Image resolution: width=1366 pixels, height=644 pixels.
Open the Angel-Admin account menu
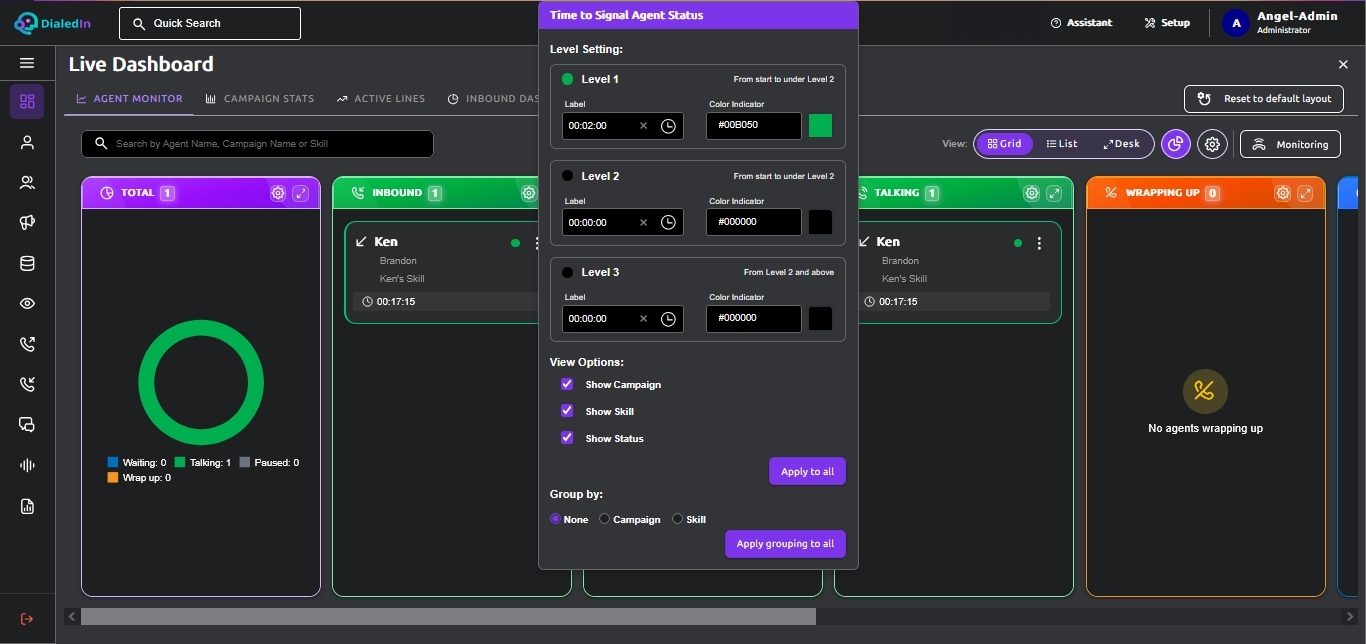pos(1280,23)
